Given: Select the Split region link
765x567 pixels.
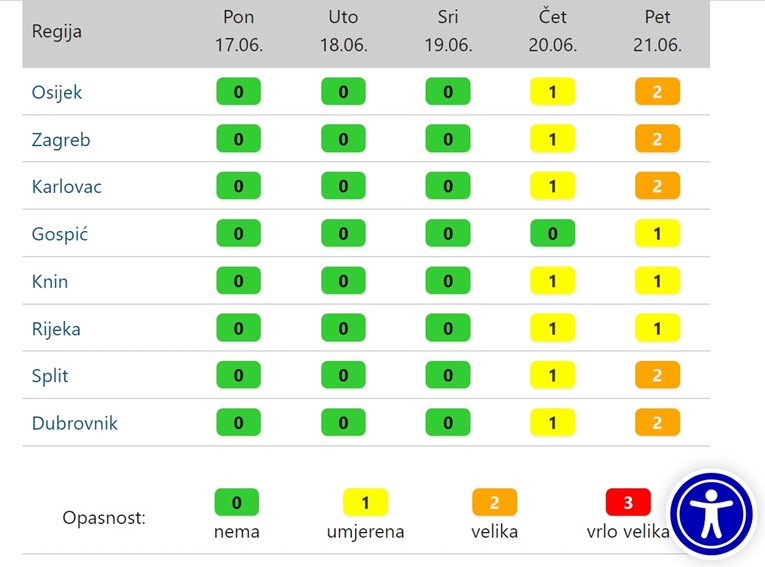Looking at the screenshot, I should (x=50, y=376).
